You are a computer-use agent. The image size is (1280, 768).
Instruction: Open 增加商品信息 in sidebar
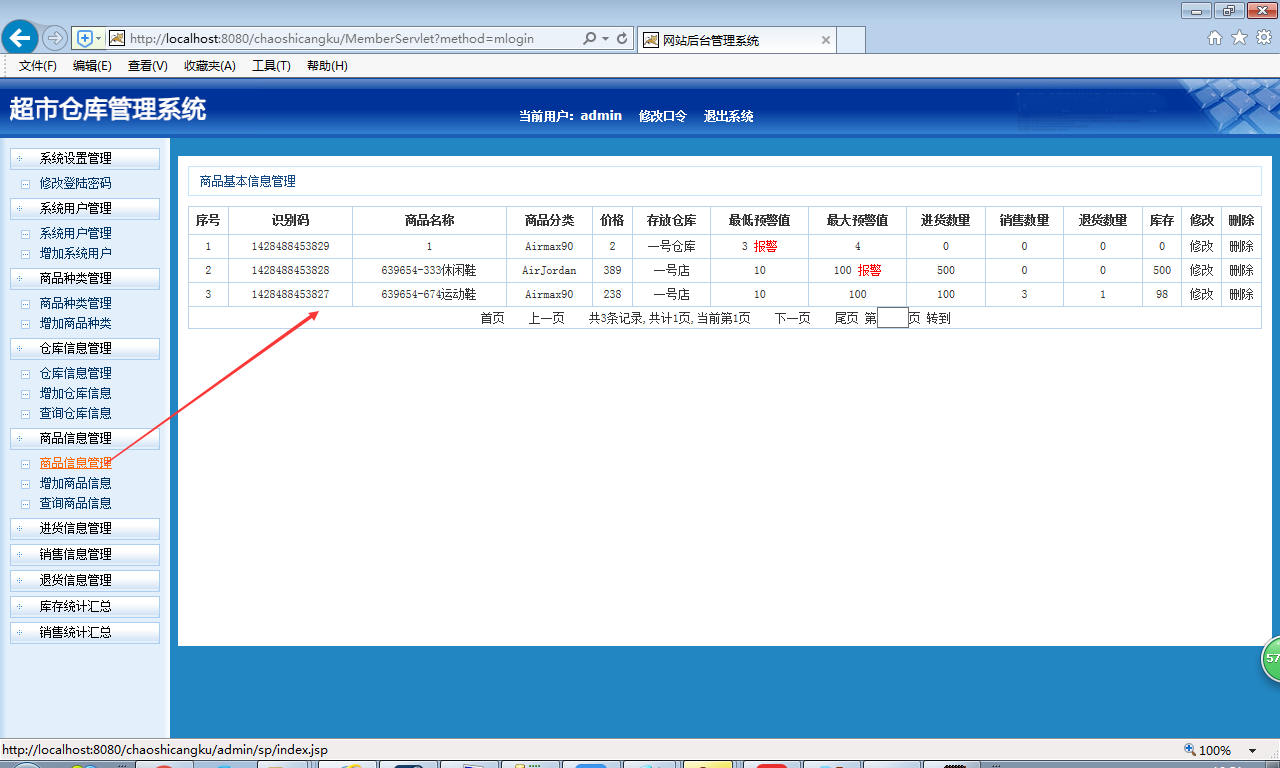click(x=75, y=484)
